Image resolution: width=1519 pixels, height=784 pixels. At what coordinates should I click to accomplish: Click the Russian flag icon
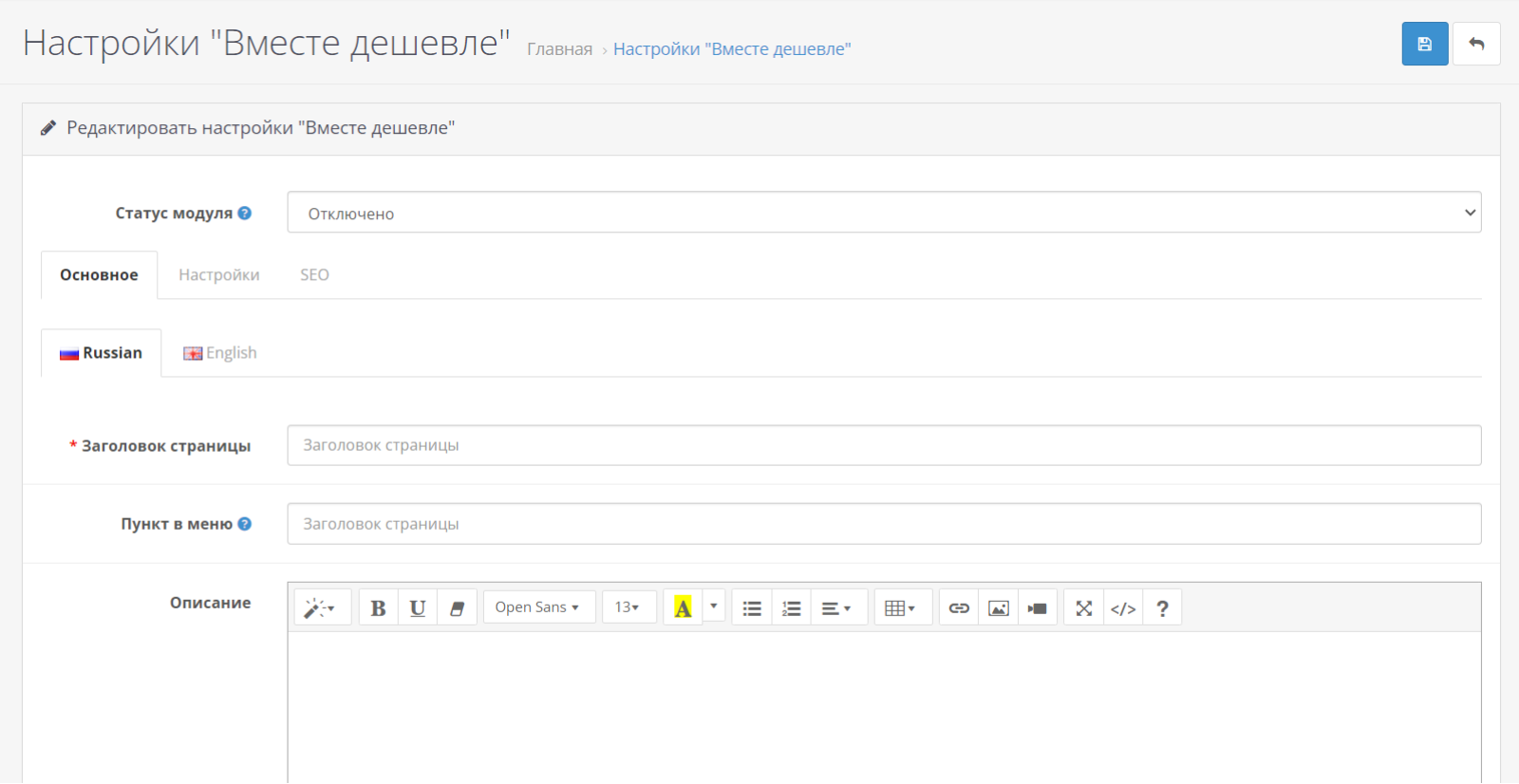[69, 354]
